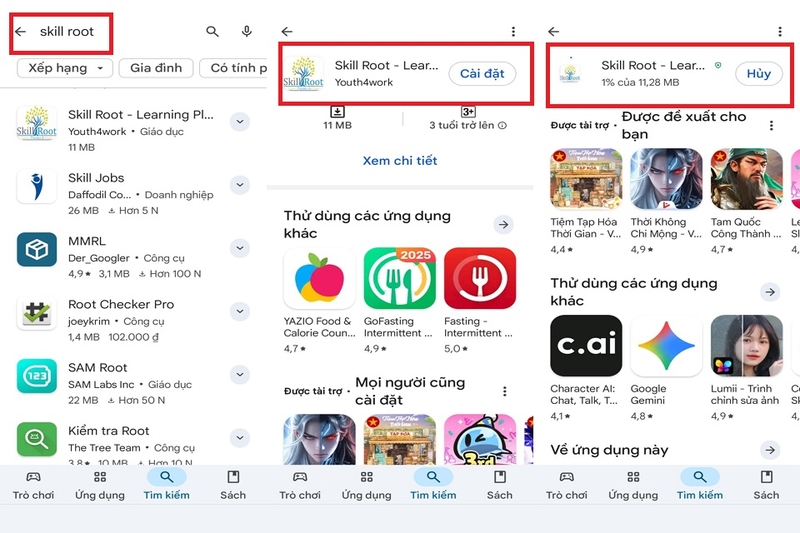Tap arrow for 'Thử dùng các ứng dụng khác' above Character AI
This screenshot has width=800, height=533.
(x=770, y=292)
